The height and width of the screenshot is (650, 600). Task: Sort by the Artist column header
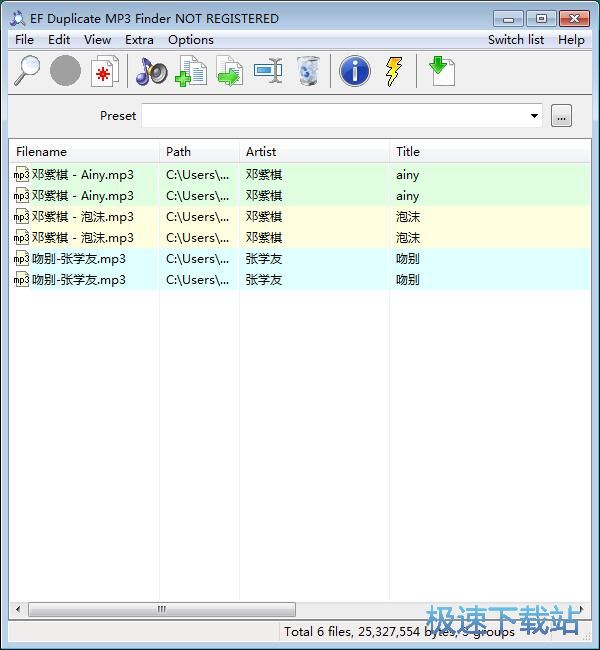pos(314,152)
